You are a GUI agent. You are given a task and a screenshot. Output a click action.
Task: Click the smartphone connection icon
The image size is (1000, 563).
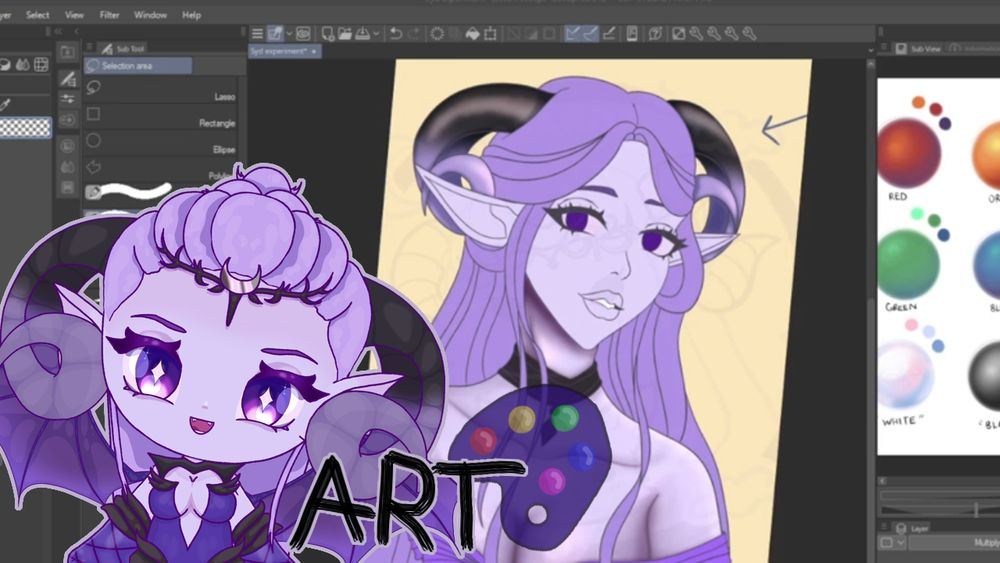tap(632, 34)
